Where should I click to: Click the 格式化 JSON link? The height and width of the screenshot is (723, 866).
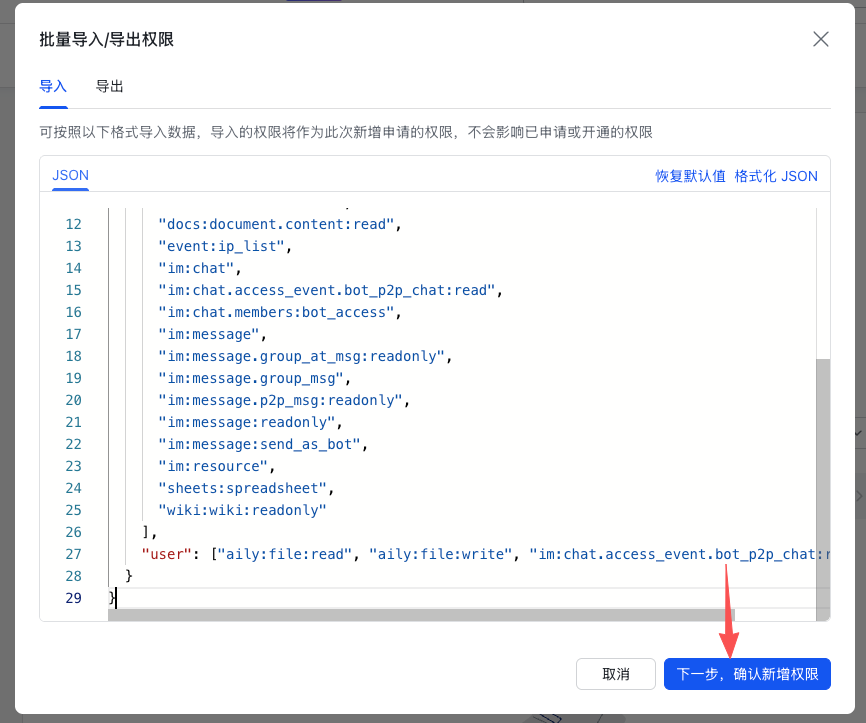(x=776, y=176)
